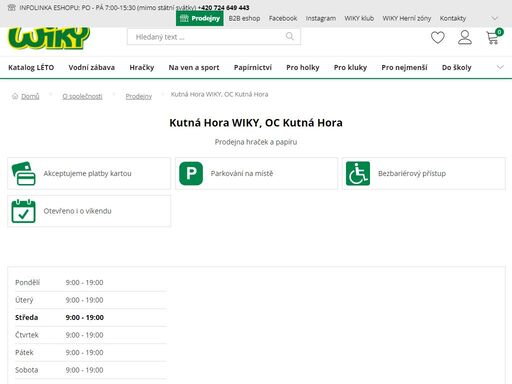Click the weekend calendar check icon
Viewport: 512px width, 384px height.
23,211
